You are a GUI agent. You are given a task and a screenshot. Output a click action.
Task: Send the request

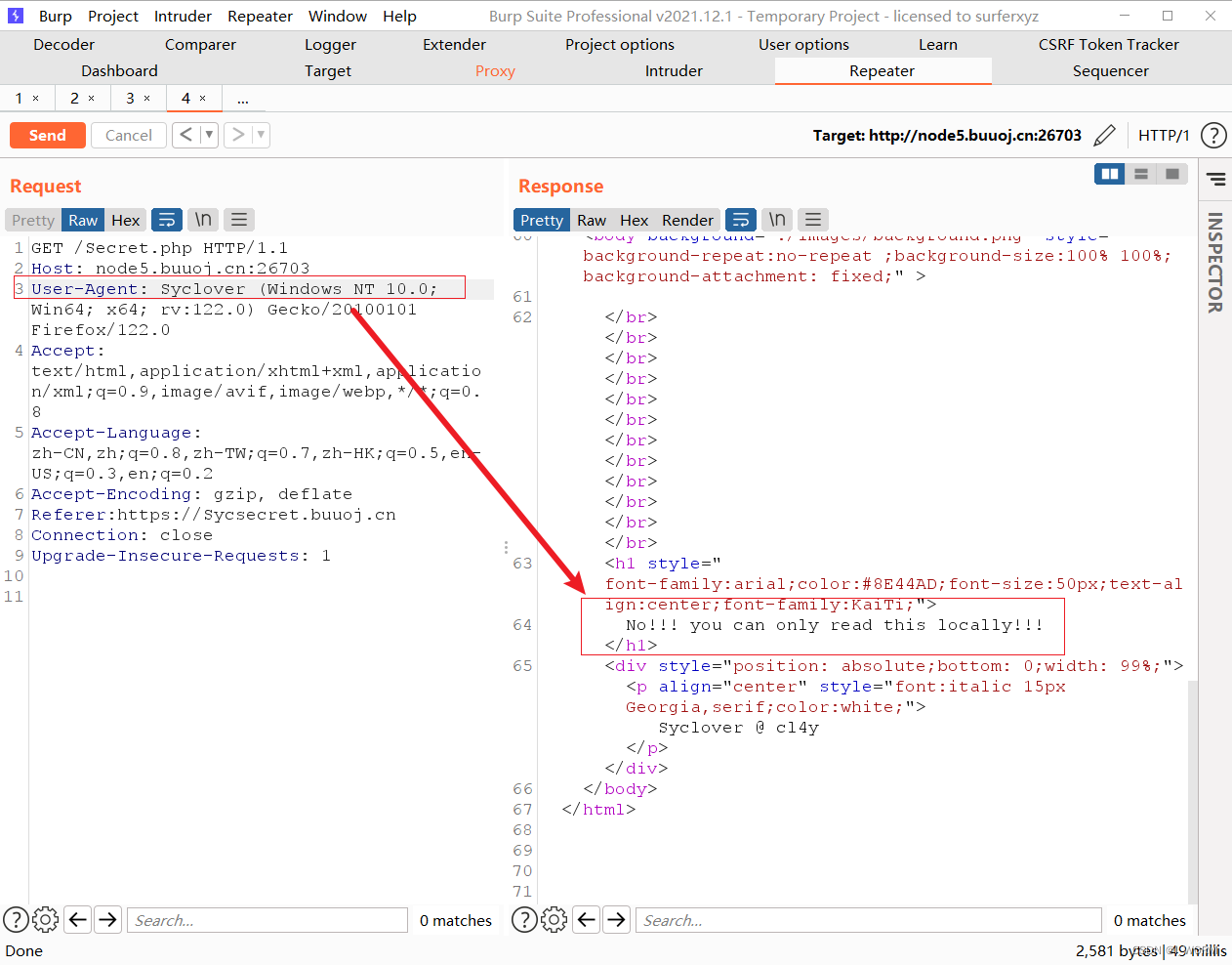point(48,135)
